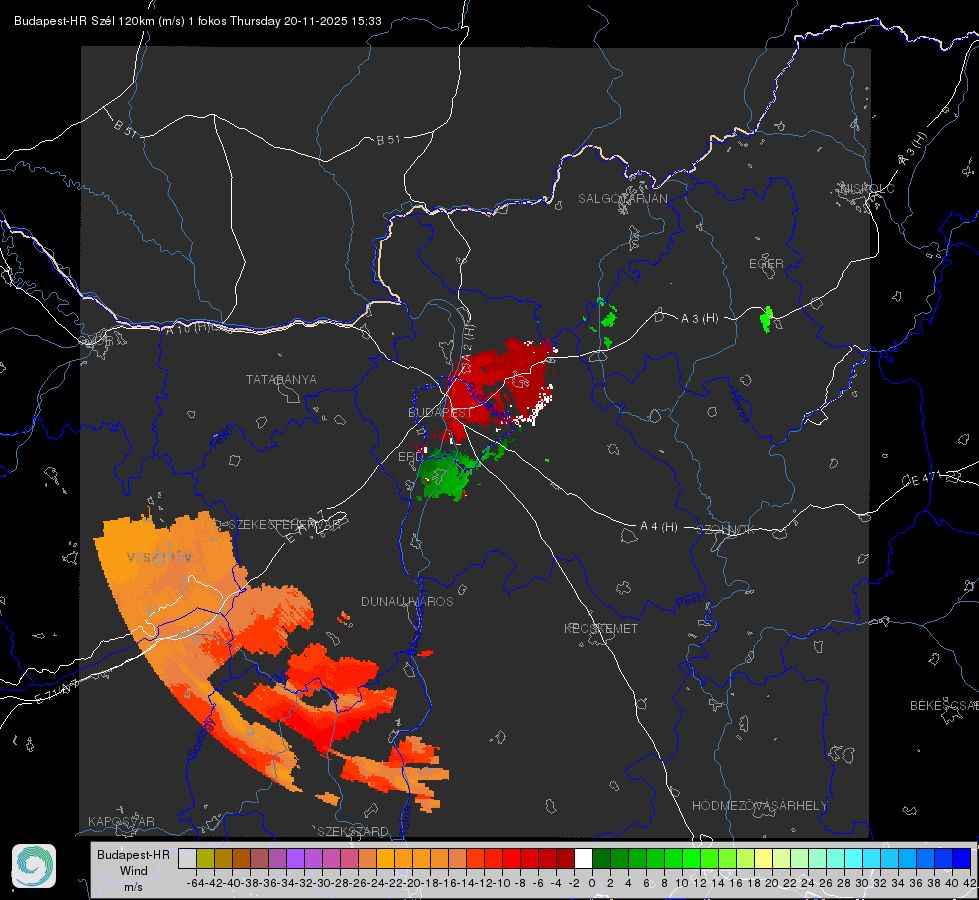Click the cyan swatch between 28 and 30
The width and height of the screenshot is (979, 900).
(x=853, y=858)
